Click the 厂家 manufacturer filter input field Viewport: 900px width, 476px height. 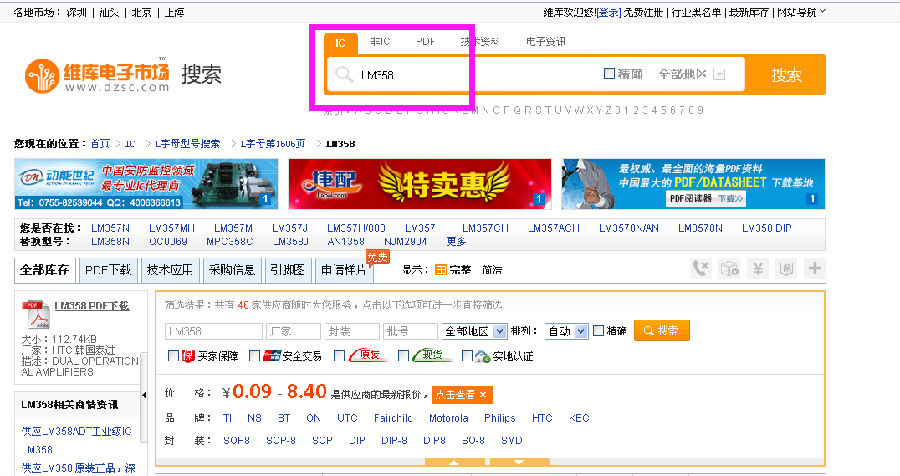(x=293, y=331)
